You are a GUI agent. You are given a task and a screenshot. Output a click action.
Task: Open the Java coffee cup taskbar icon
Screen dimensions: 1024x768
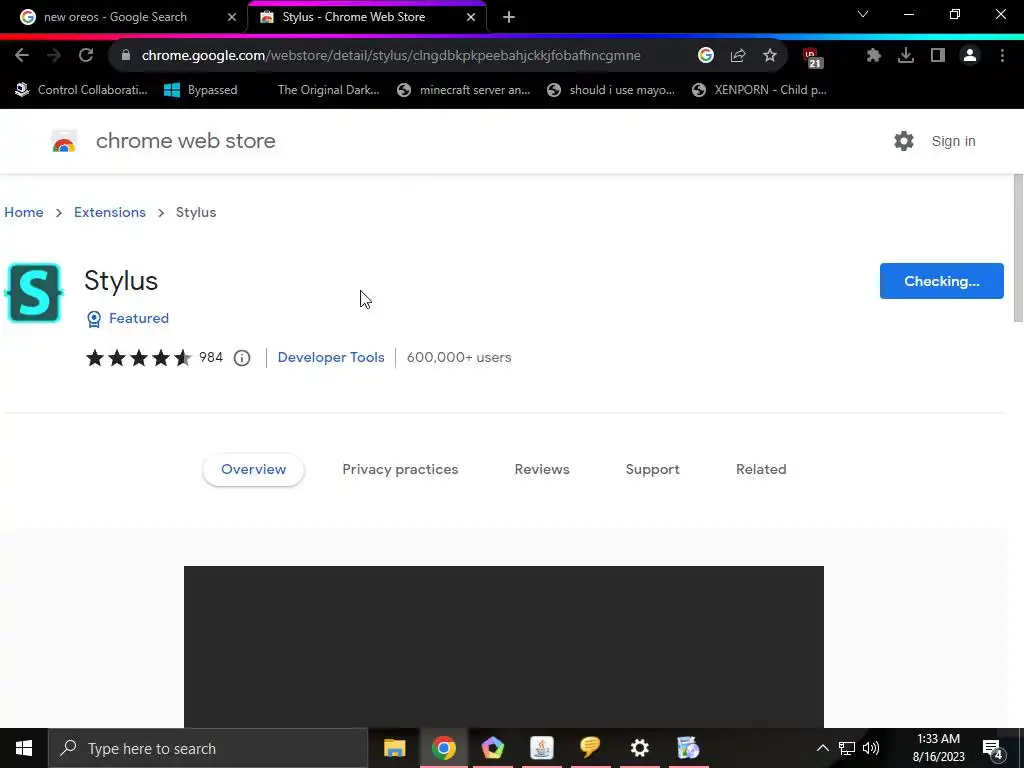click(541, 748)
